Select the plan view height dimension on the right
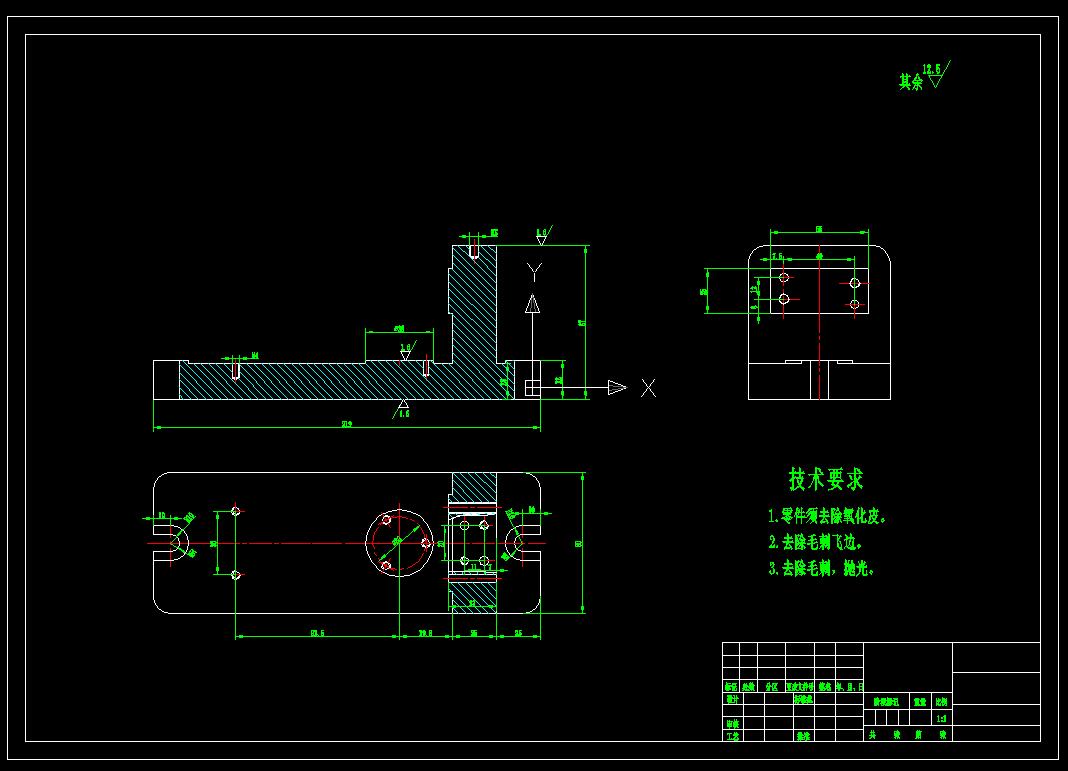Image resolution: width=1068 pixels, height=771 pixels. pyautogui.click(x=581, y=543)
